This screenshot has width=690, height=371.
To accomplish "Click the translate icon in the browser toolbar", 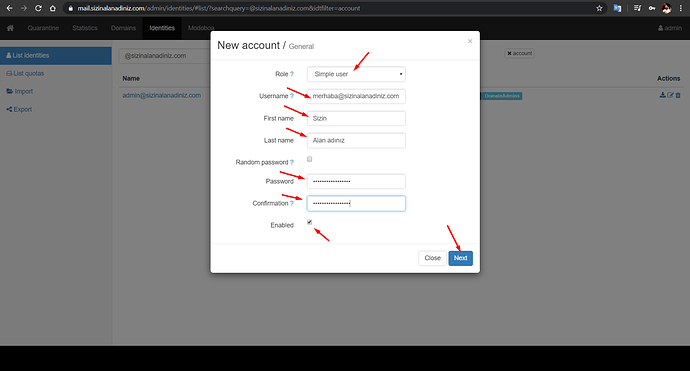I will coord(617,8).
